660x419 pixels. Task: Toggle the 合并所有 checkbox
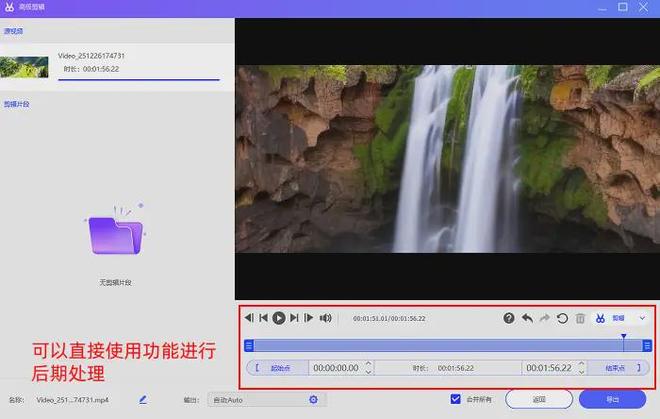point(456,399)
